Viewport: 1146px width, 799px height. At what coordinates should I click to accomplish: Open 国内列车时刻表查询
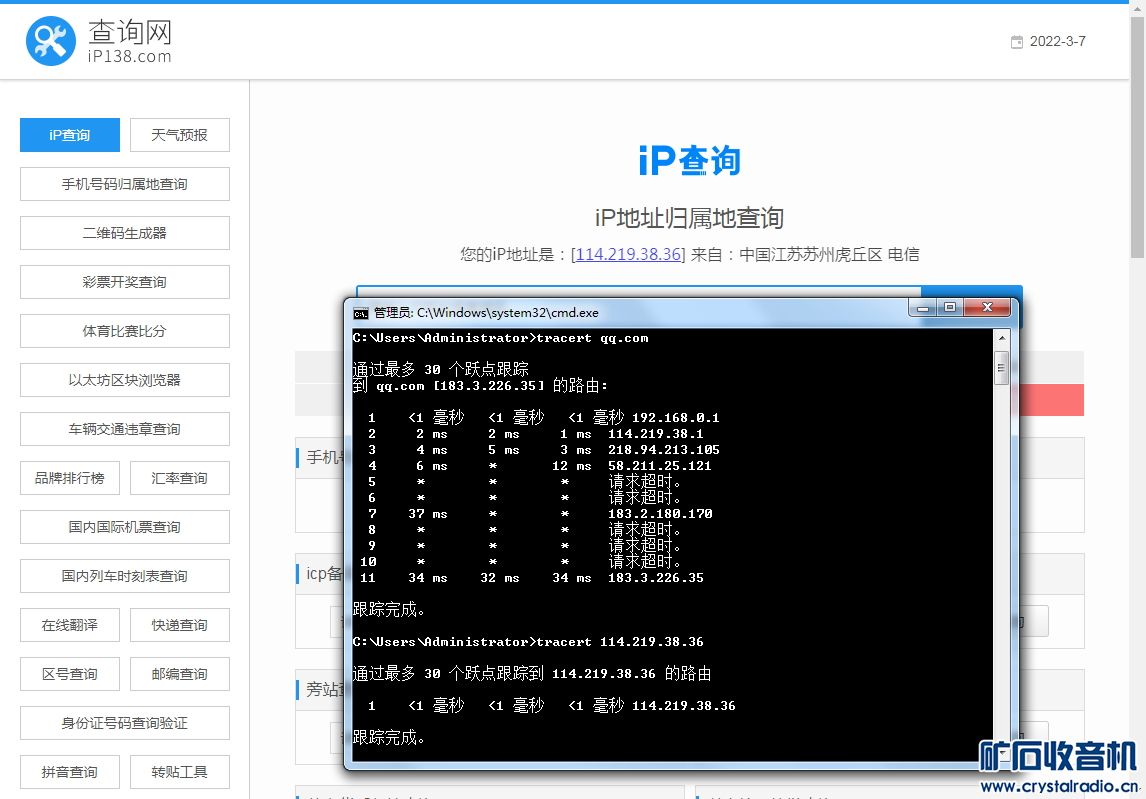click(x=125, y=576)
